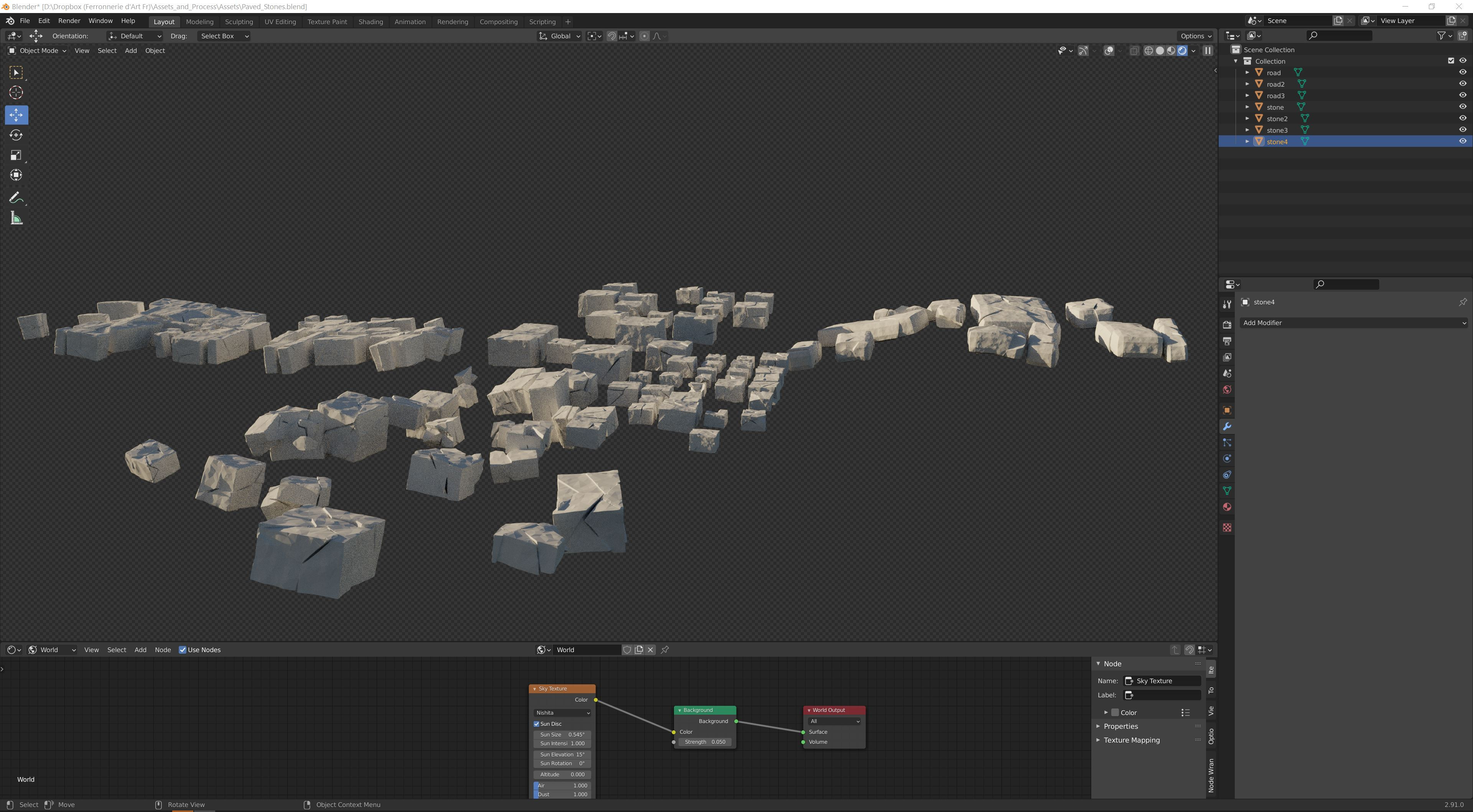
Task: Toggle the Sun Disc checkbox
Action: (537, 724)
